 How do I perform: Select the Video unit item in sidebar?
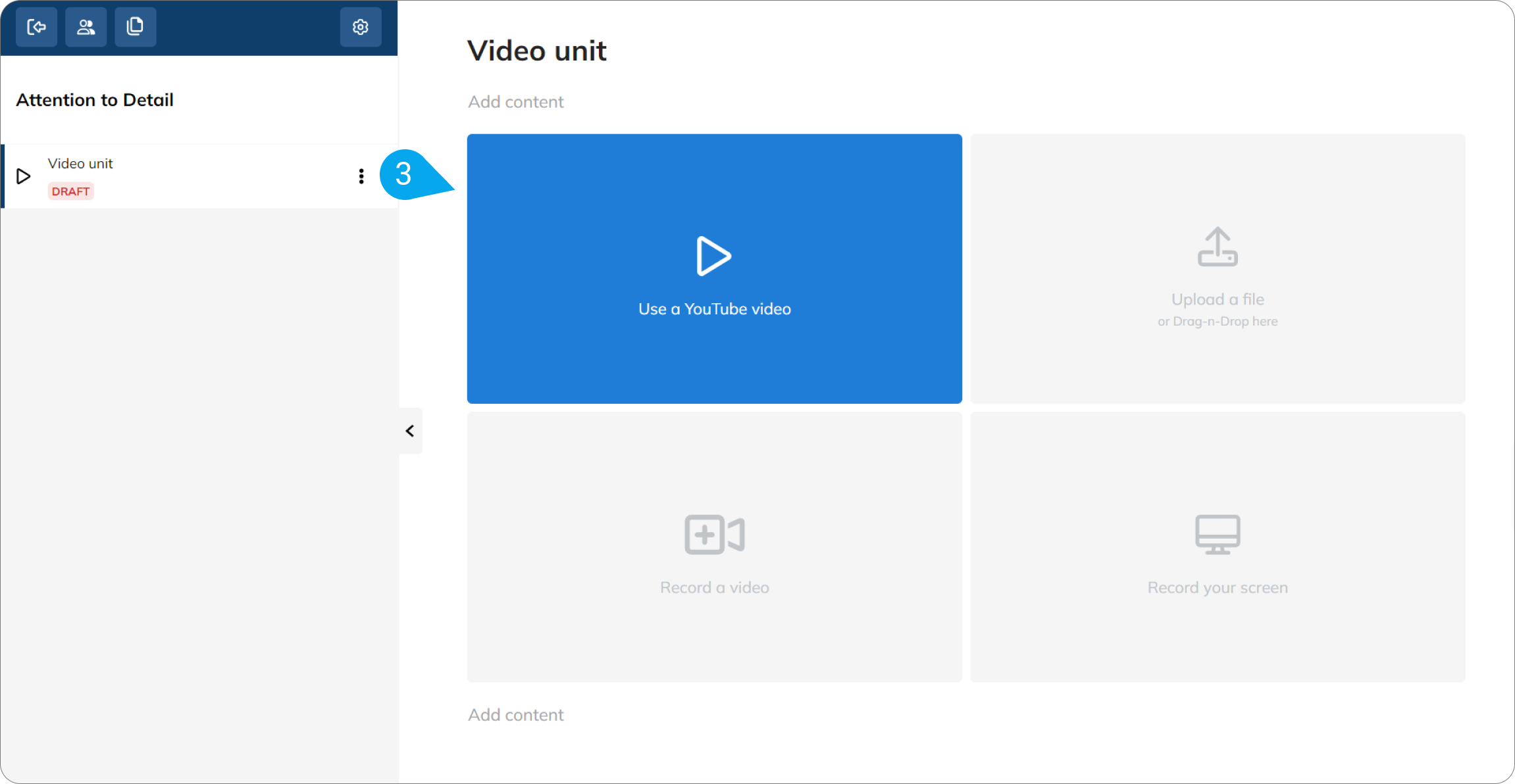[200, 176]
